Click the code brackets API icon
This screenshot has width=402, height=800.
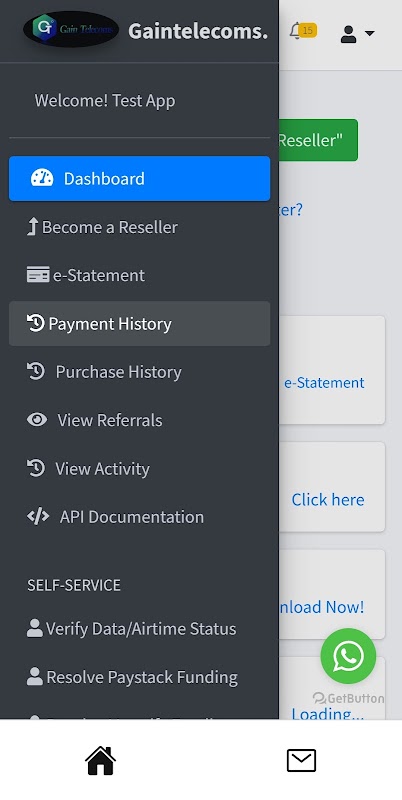[x=38, y=516]
